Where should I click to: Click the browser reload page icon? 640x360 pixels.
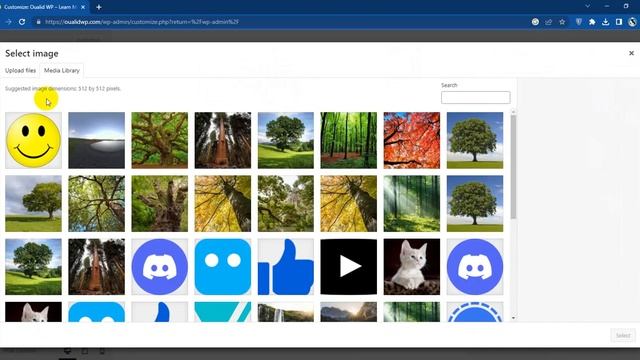point(22,22)
